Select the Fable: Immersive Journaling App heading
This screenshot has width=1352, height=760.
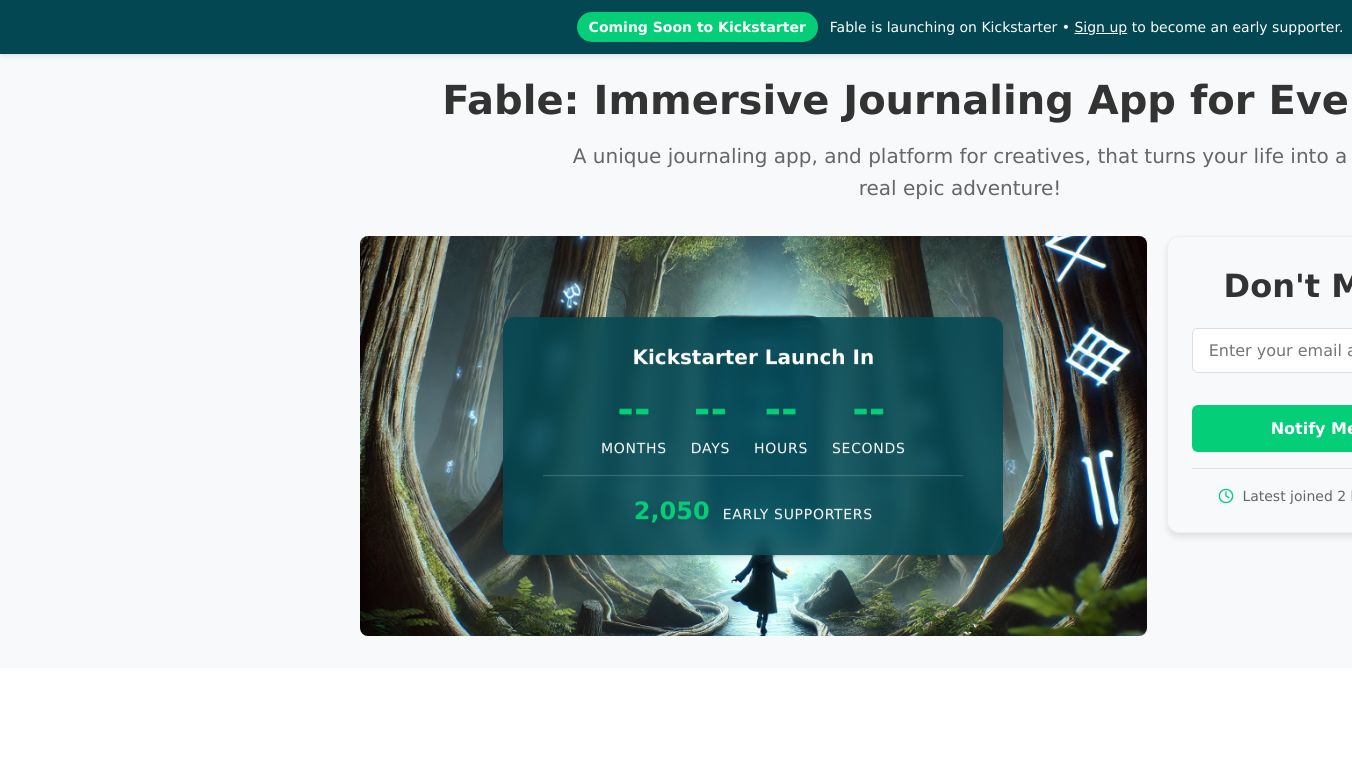[x=897, y=100]
